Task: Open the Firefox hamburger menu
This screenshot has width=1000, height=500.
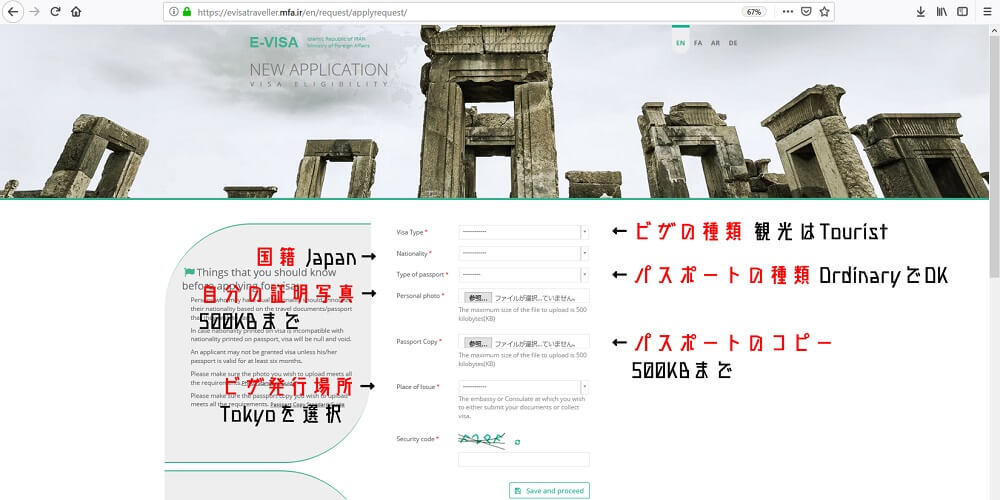Action: 987,11
